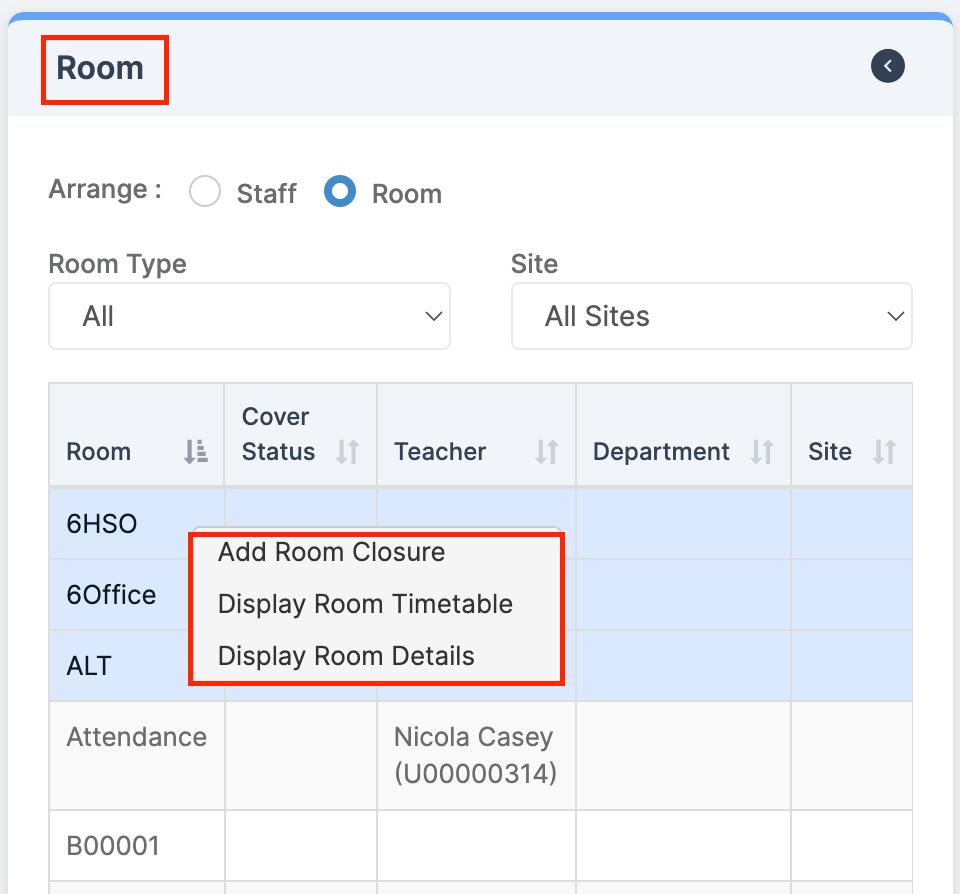Viewport: 960px width, 894px height.
Task: Open the Site dropdown showing All Sites
Action: pyautogui.click(x=711, y=316)
